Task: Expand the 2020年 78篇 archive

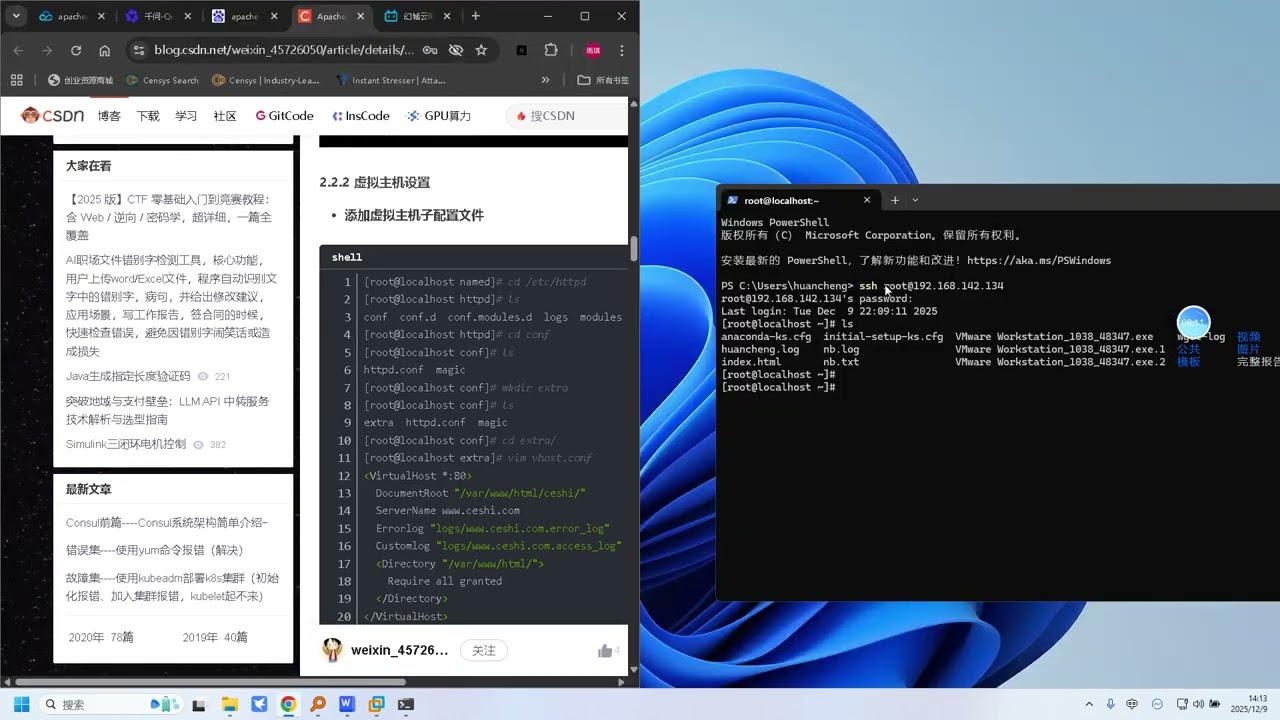Action: point(101,637)
